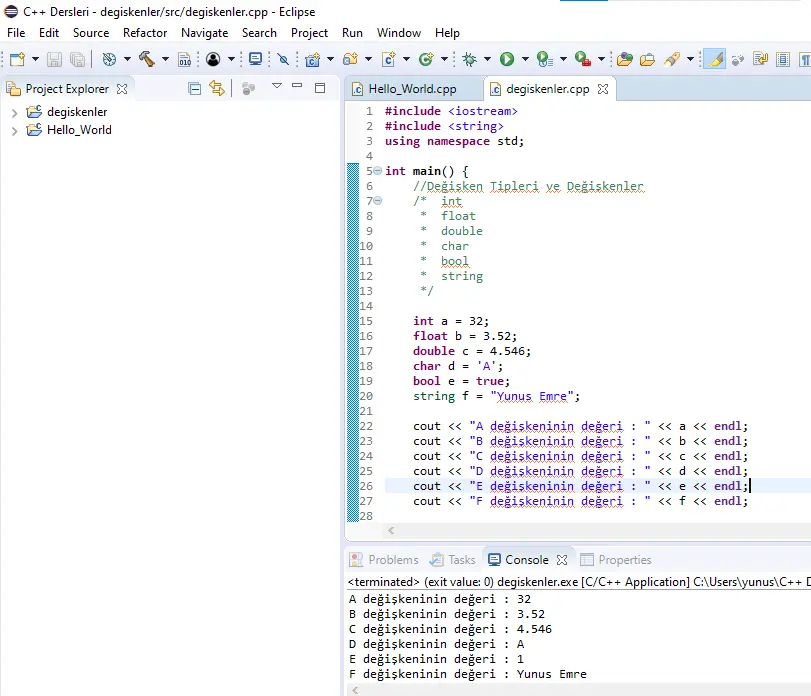The width and height of the screenshot is (811, 696).
Task: Open the Refactor menu
Action: pos(145,33)
